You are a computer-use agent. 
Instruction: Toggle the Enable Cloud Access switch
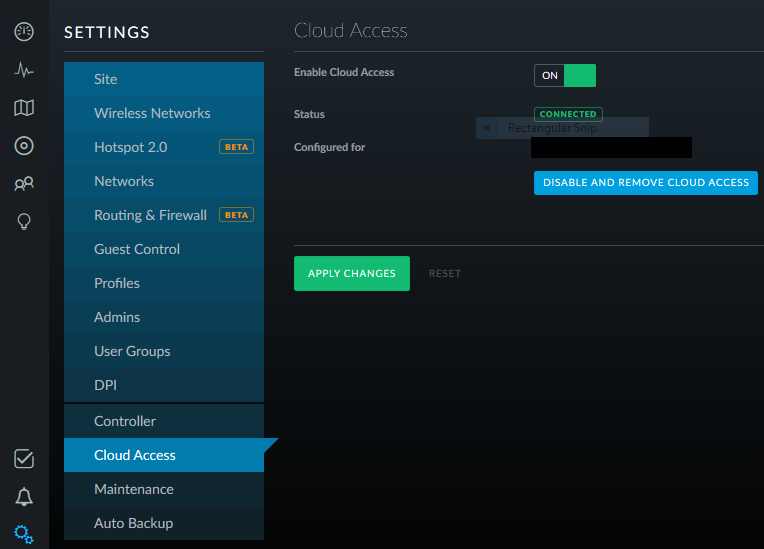click(x=565, y=75)
